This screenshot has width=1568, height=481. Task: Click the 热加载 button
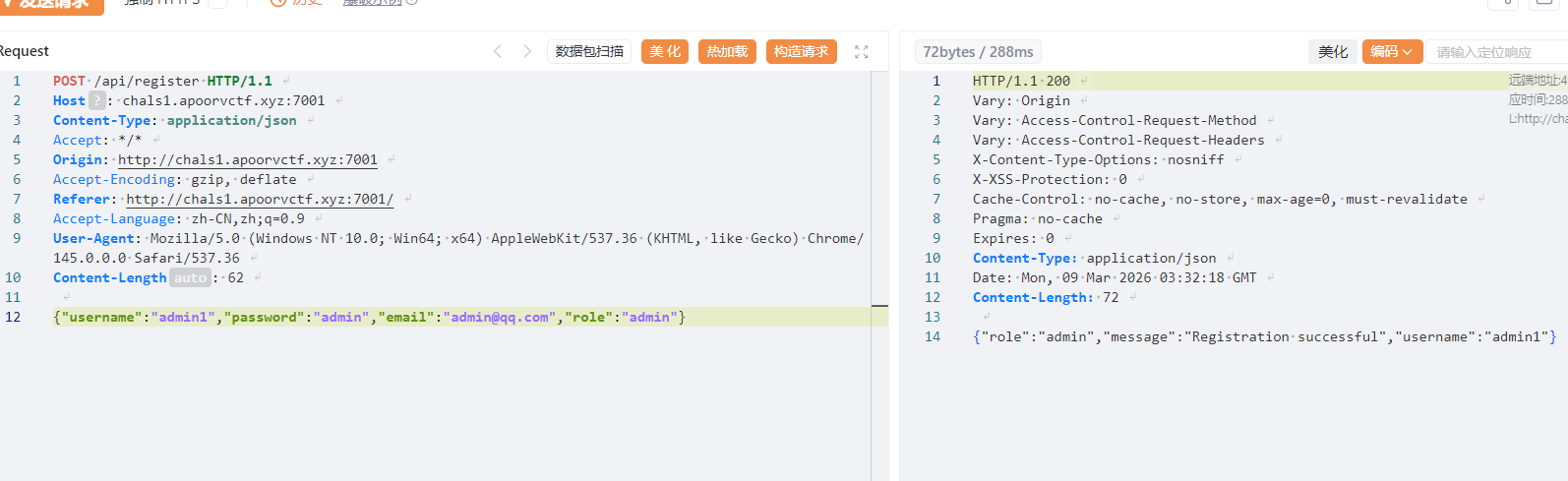pyautogui.click(x=727, y=52)
